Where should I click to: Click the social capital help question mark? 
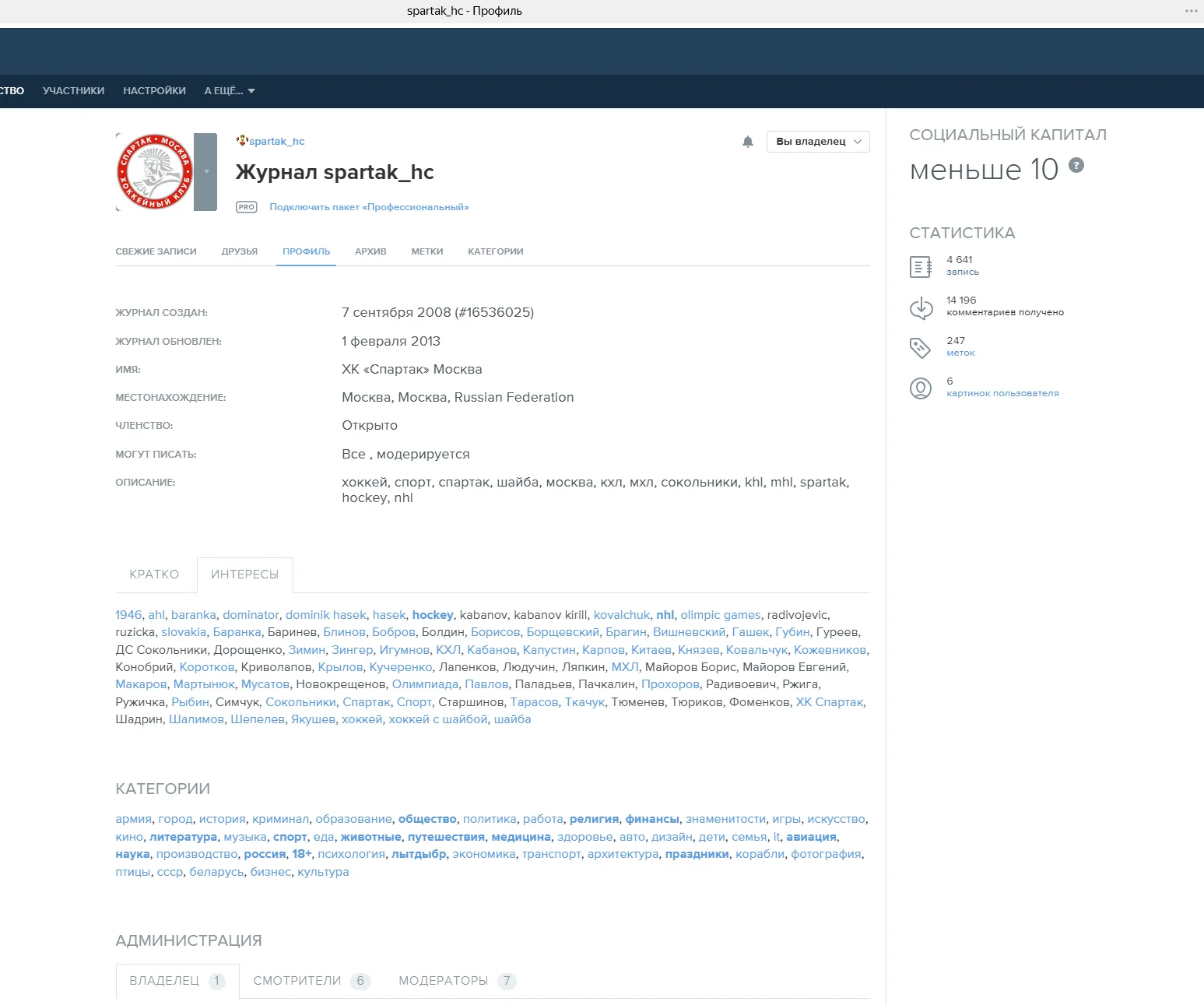1076,165
